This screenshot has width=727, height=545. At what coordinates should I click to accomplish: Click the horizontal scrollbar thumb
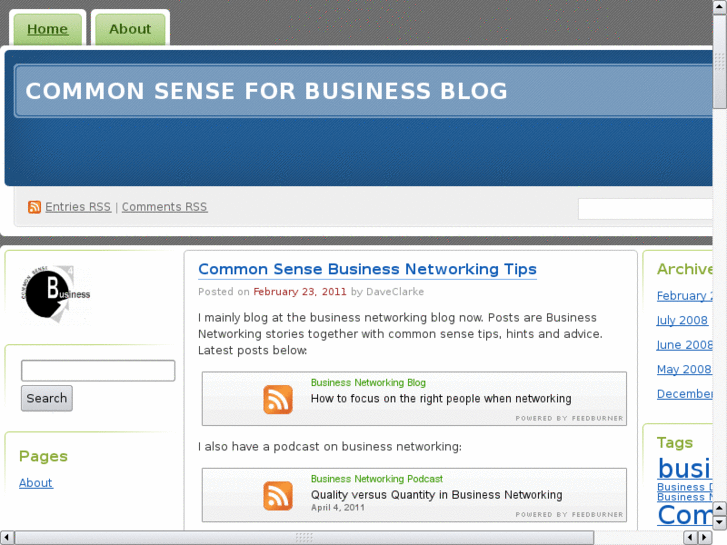pyautogui.click(x=304, y=538)
